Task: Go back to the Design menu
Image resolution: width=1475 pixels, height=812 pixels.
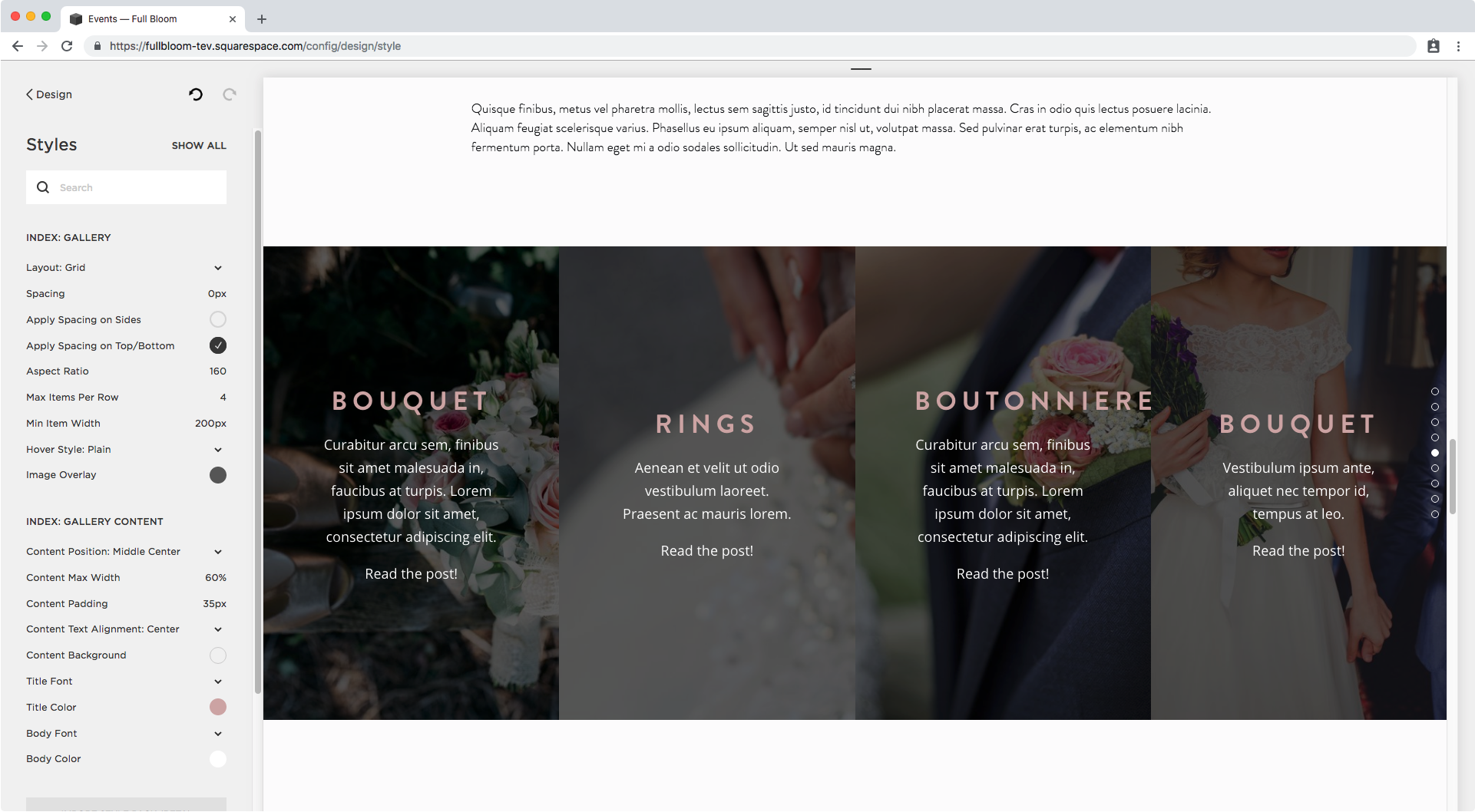Action: coord(49,94)
